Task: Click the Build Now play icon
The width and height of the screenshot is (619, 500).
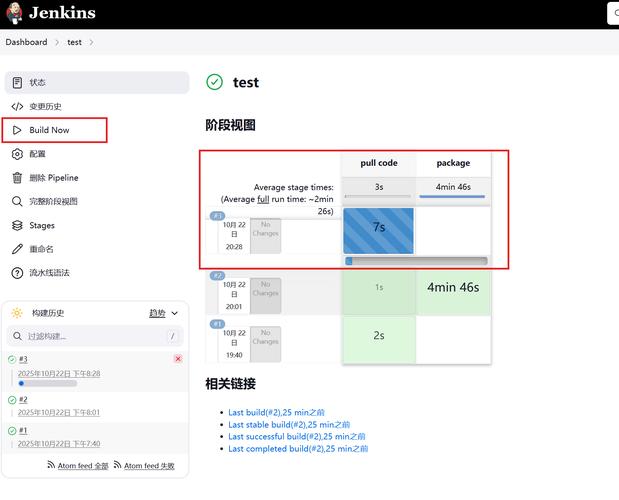Action: click(17, 130)
